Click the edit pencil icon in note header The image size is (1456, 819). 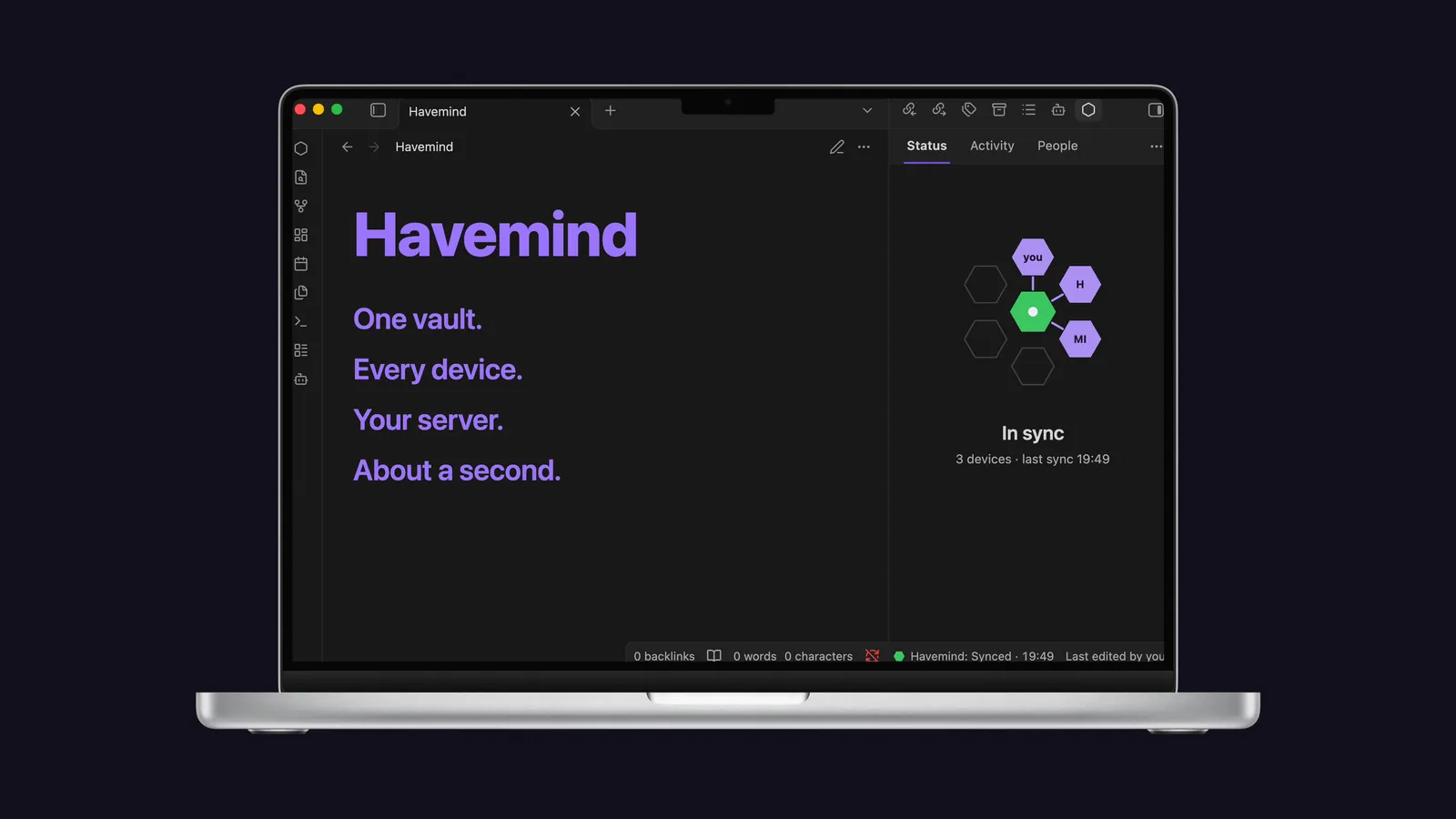pyautogui.click(x=837, y=147)
